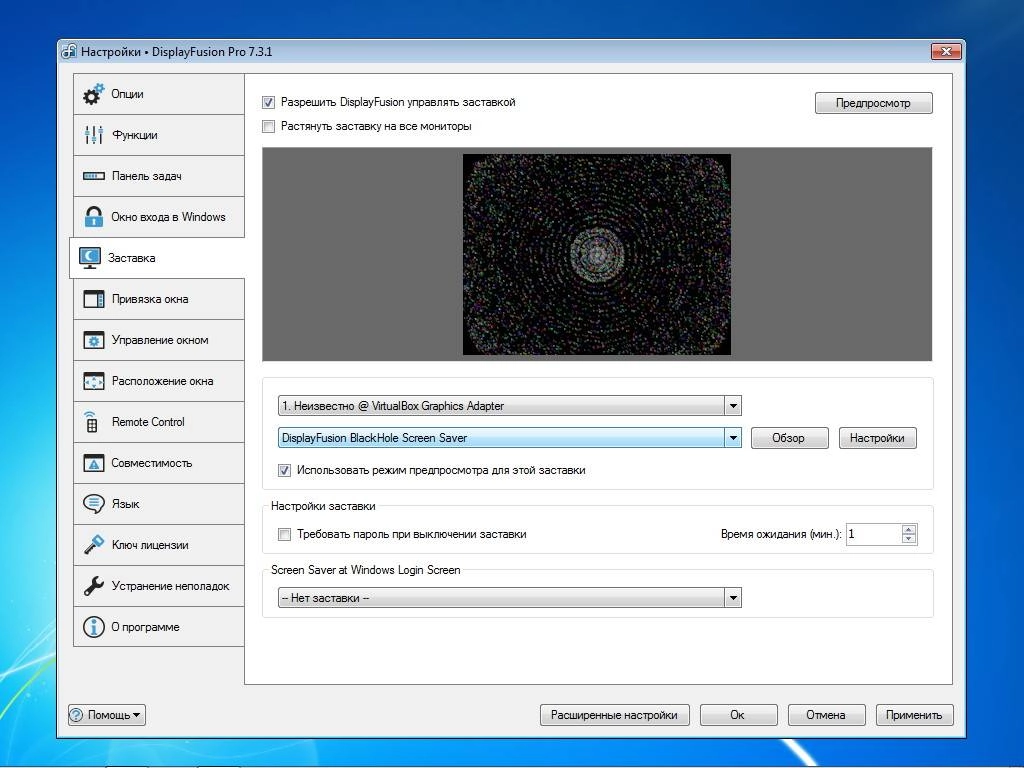Click the Применить button
1024x768 pixels.
click(914, 715)
